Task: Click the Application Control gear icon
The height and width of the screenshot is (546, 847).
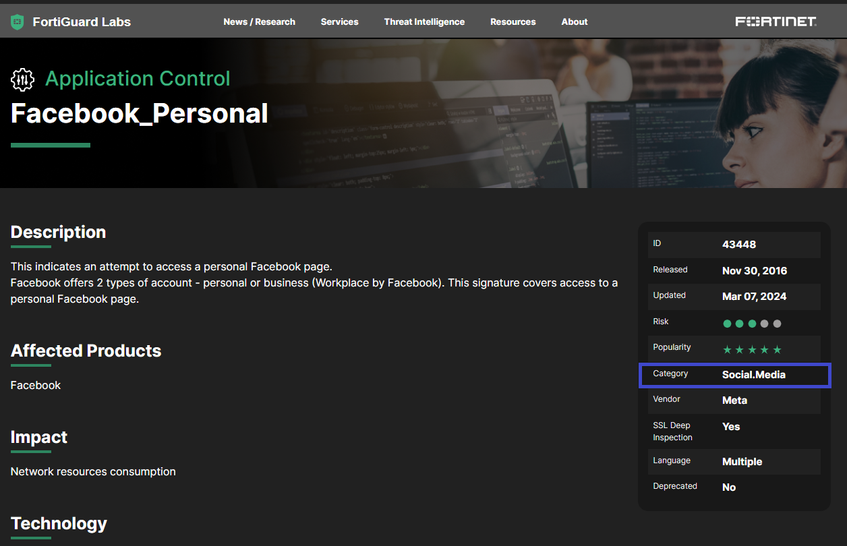Action: point(22,80)
